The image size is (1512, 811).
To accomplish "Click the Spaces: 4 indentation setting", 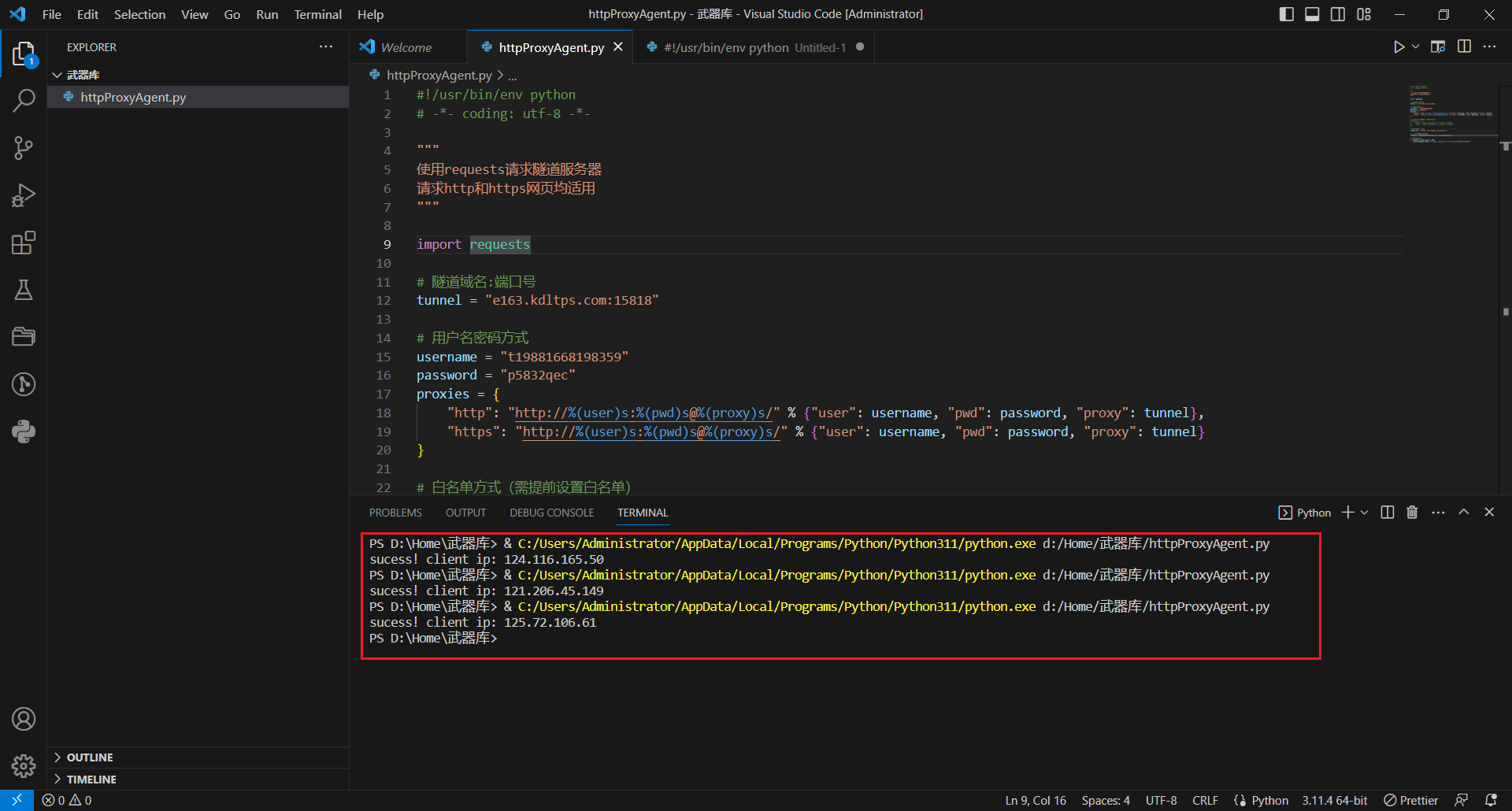I will 1105,800.
